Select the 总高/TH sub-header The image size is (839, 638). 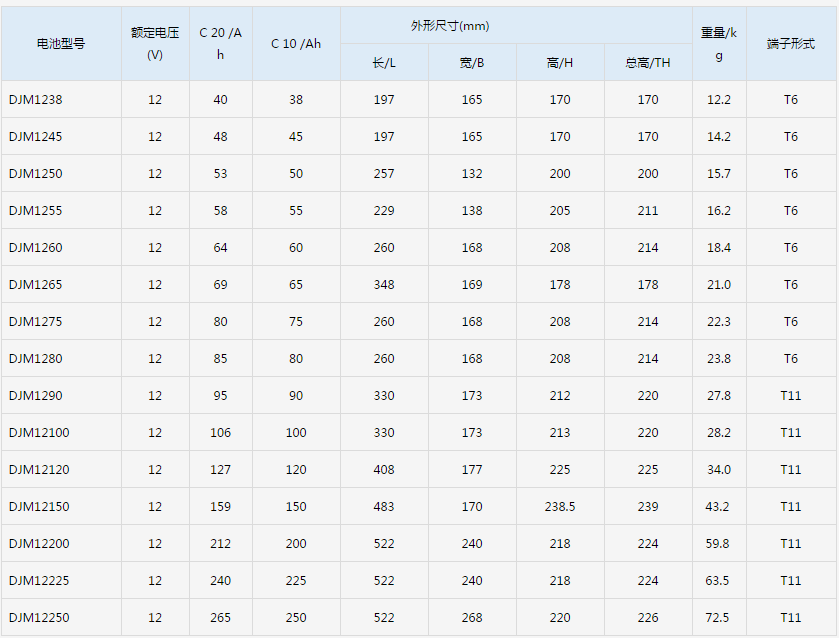(647, 61)
